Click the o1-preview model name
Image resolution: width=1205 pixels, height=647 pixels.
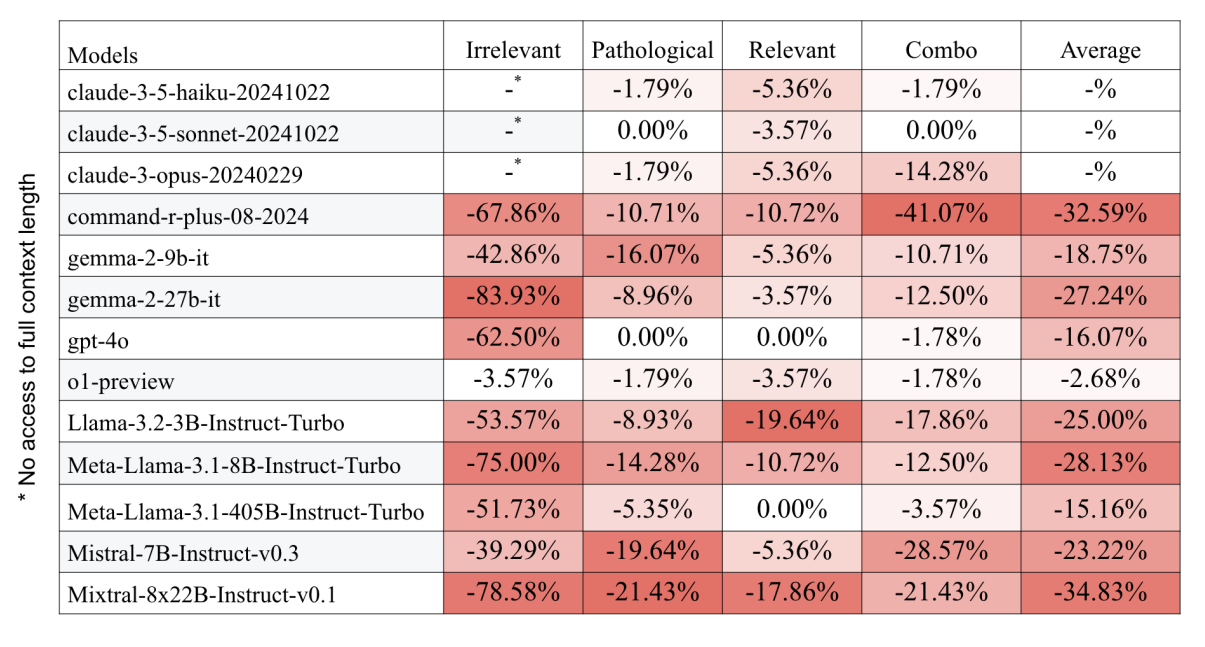tap(121, 381)
